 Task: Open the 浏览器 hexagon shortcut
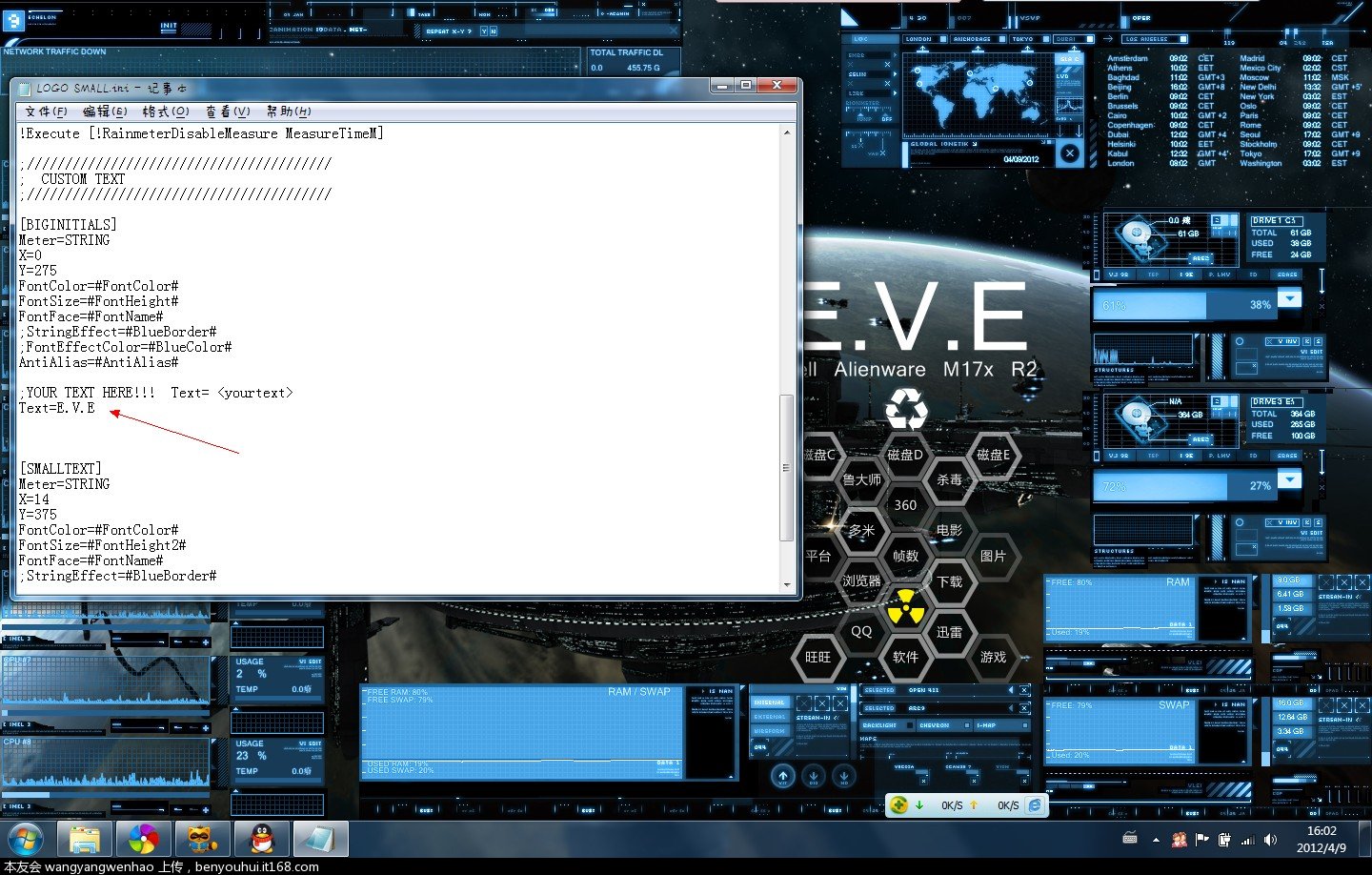pyautogui.click(x=861, y=580)
